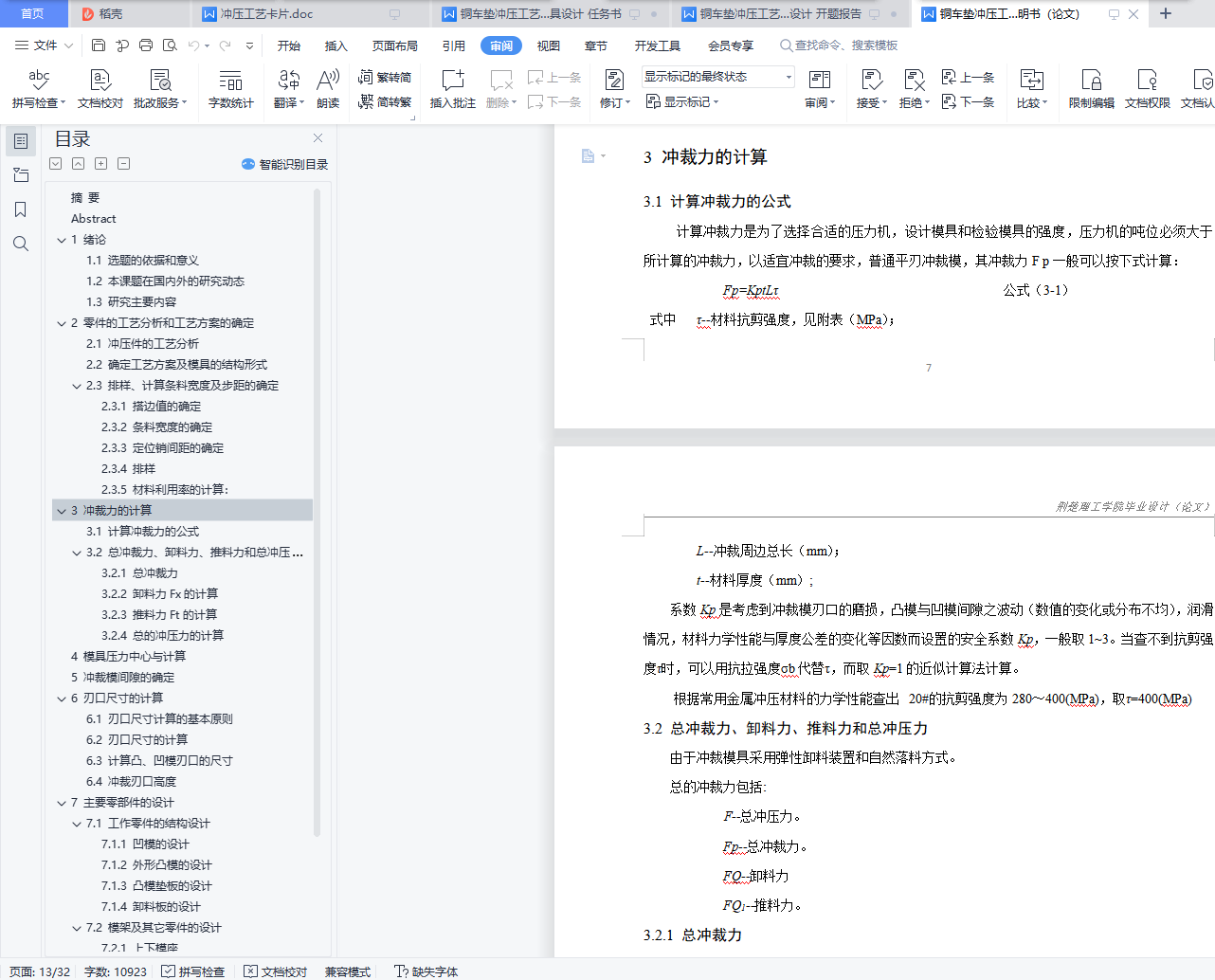Collapse the 2.3 排样 tree node
This screenshot has width=1215, height=980.
click(x=77, y=386)
